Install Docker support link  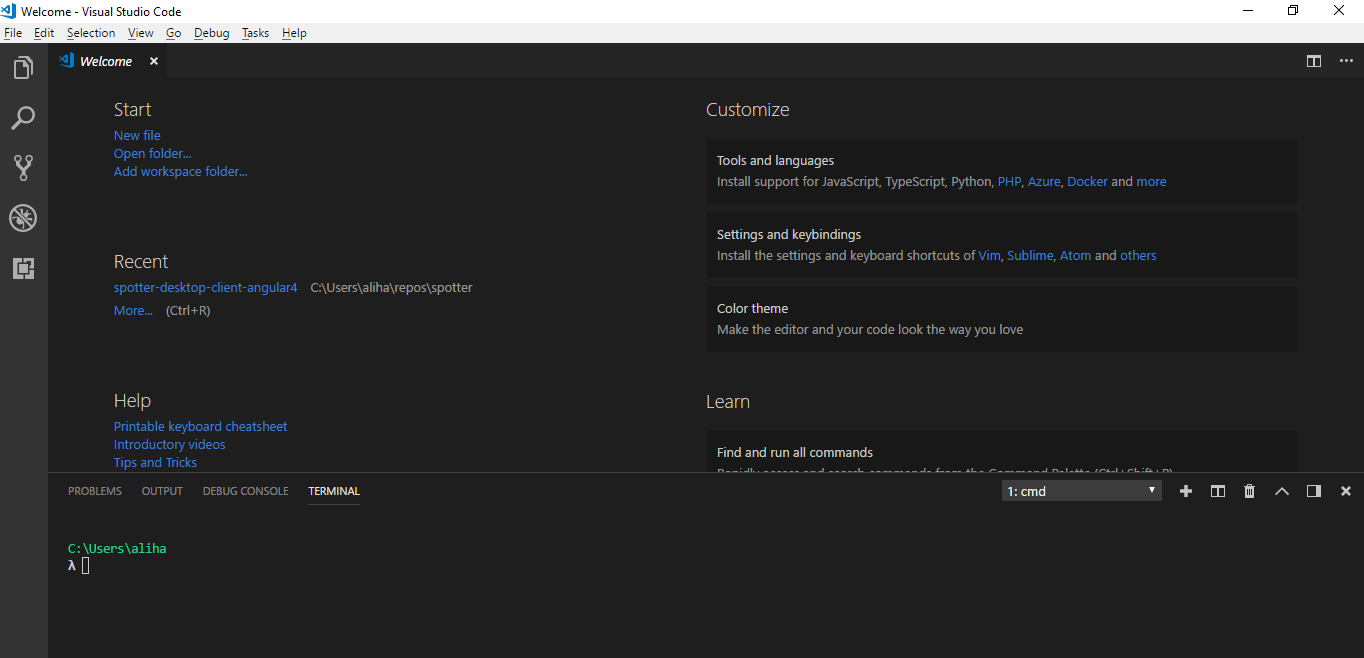point(1087,181)
